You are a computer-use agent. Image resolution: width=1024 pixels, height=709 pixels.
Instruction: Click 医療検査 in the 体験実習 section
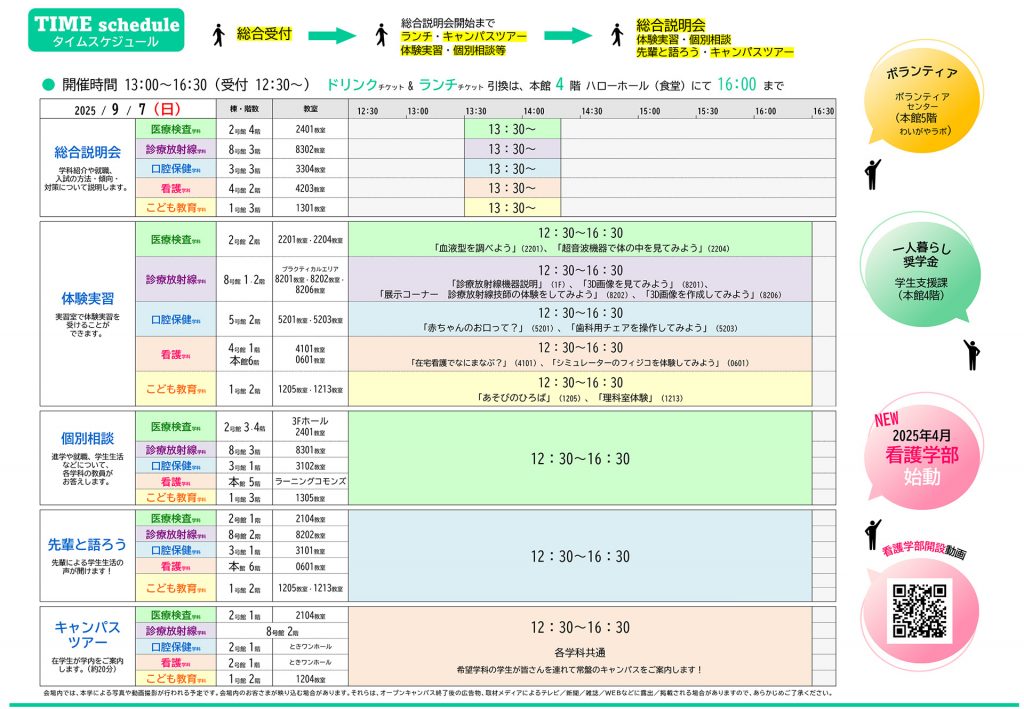coord(176,240)
